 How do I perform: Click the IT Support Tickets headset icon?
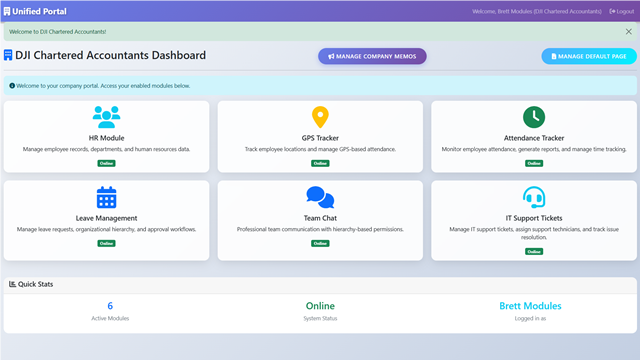[534, 198]
